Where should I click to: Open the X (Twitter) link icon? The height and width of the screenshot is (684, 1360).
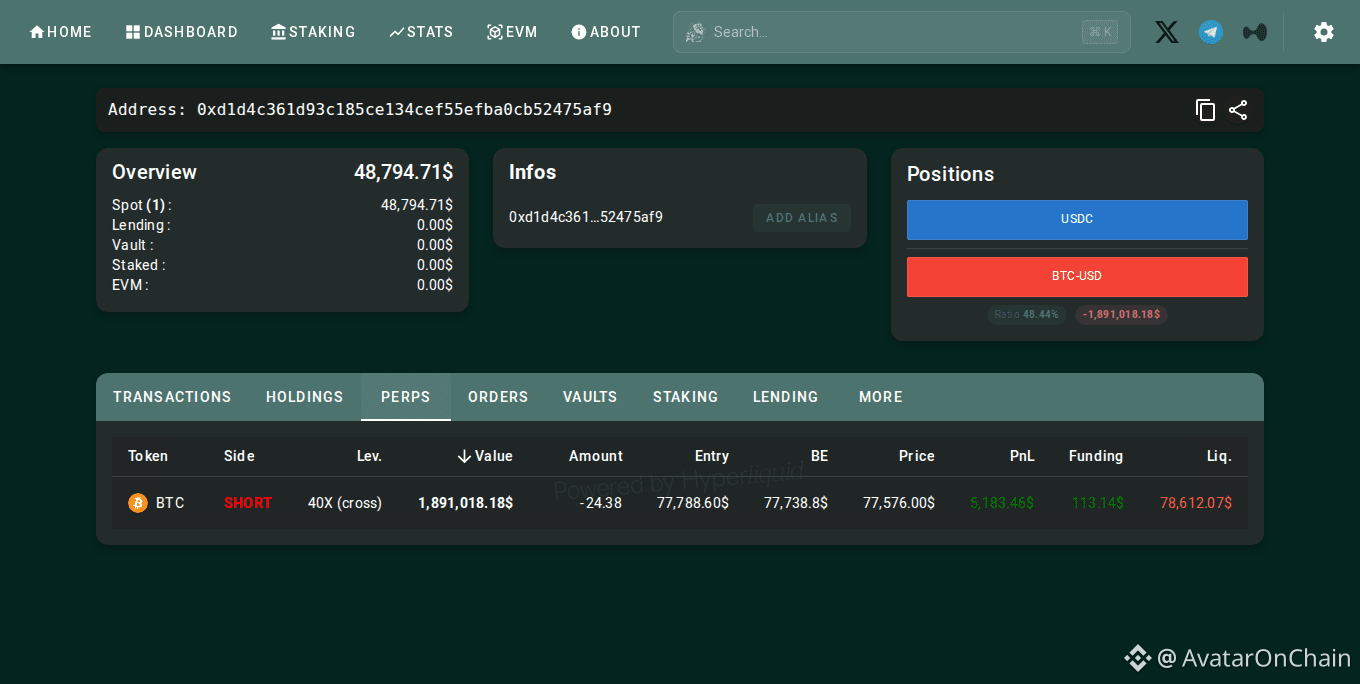tap(1166, 32)
